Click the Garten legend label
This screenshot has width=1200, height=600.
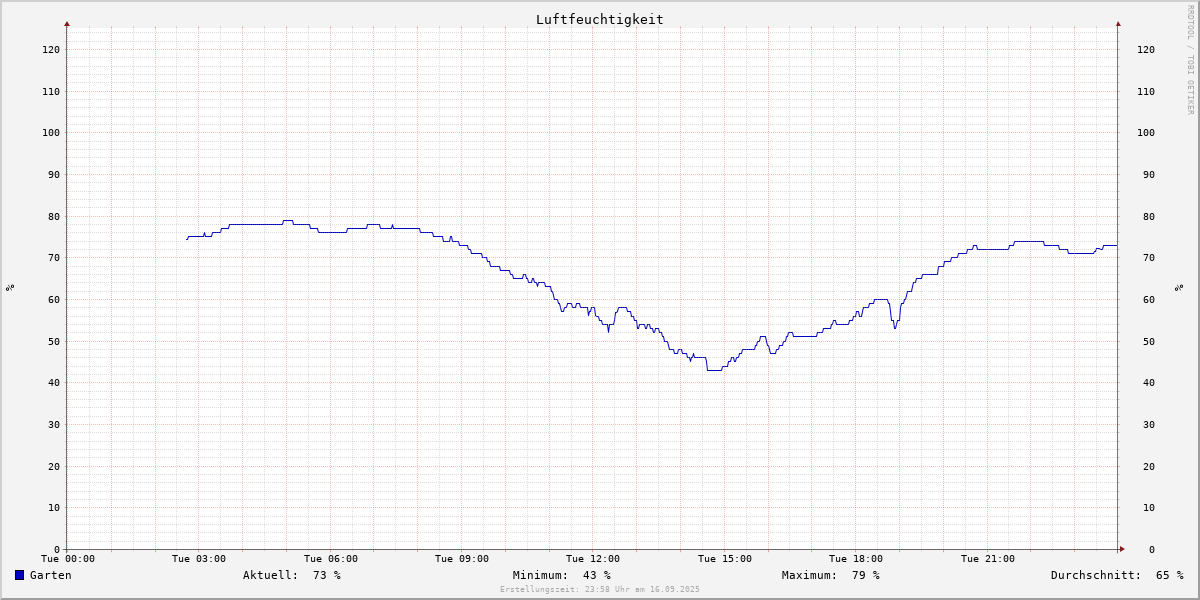click(x=50, y=575)
